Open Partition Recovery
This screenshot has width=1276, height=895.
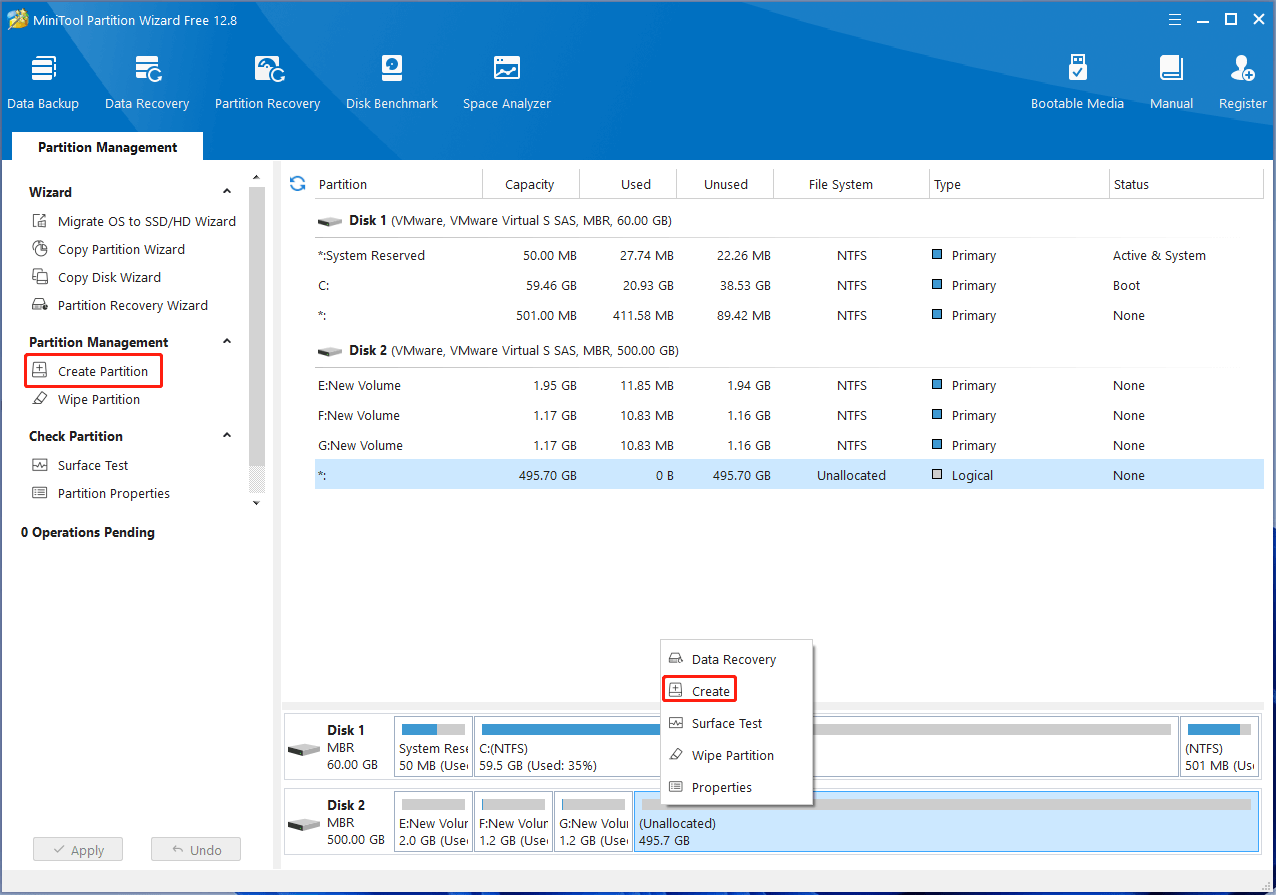point(267,80)
